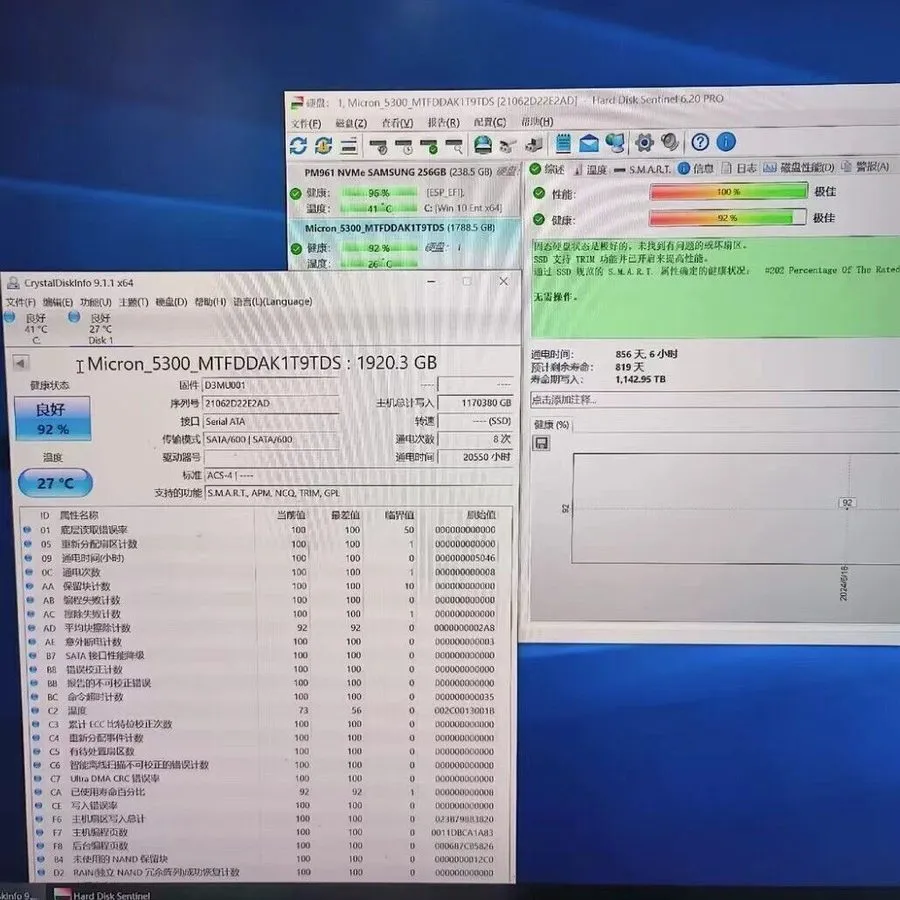Switch to the S.M.A.R.T. tab in Sentinel
The image size is (900, 900).
coord(642,169)
